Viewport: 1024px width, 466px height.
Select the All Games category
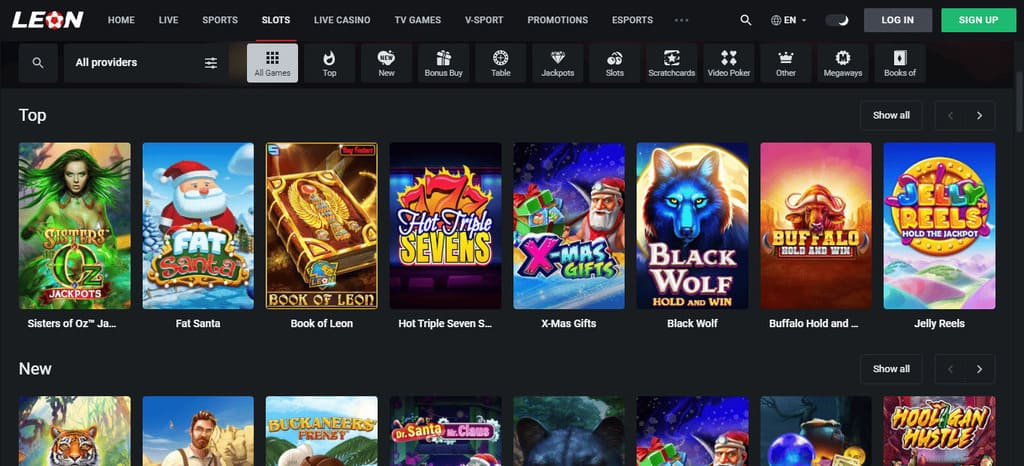point(272,63)
